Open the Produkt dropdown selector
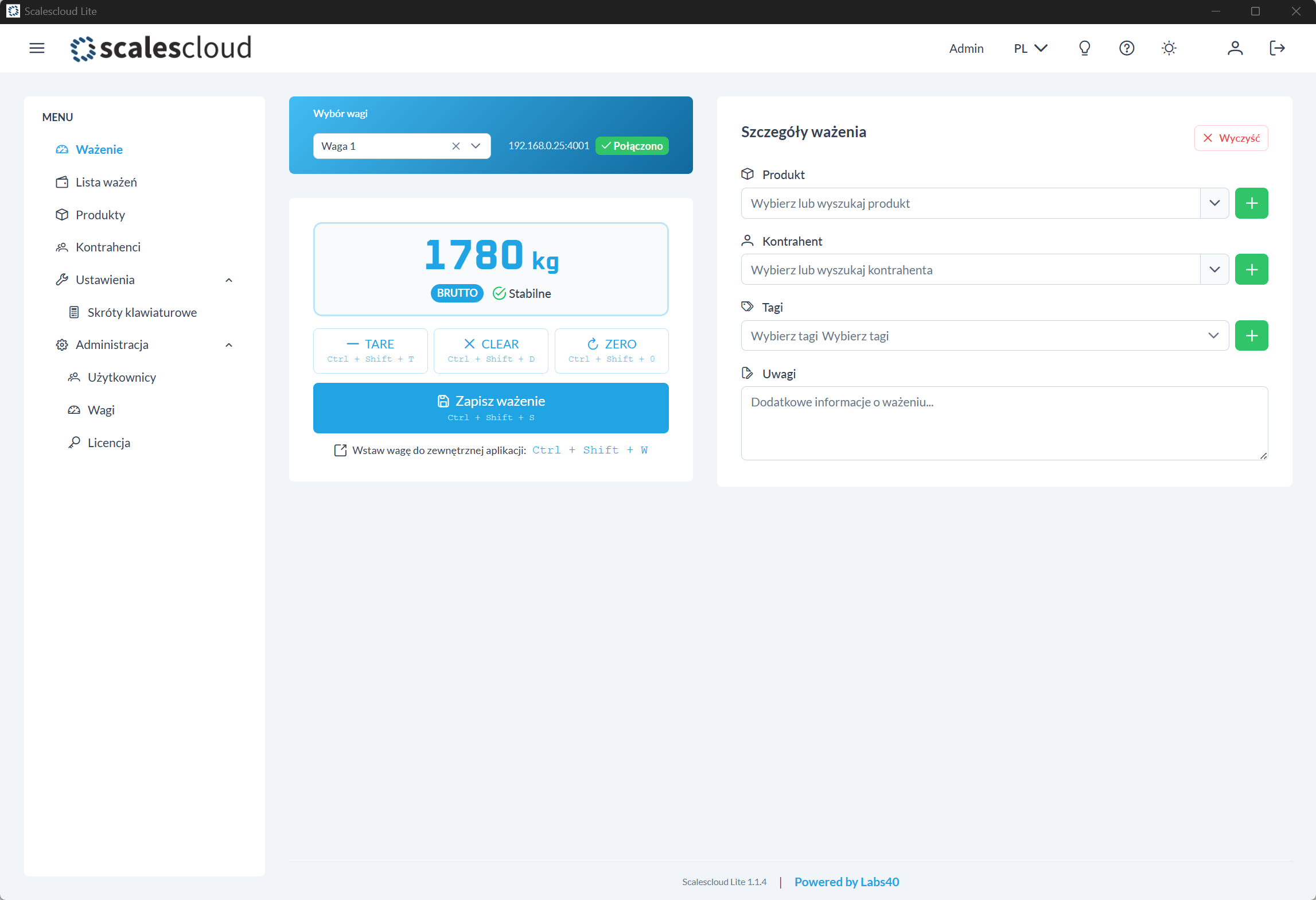The image size is (1316, 900). [1214, 203]
